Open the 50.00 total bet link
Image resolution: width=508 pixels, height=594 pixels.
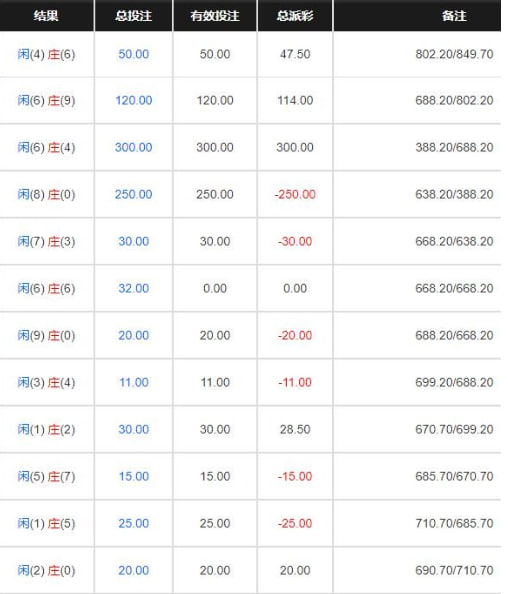click(x=134, y=54)
